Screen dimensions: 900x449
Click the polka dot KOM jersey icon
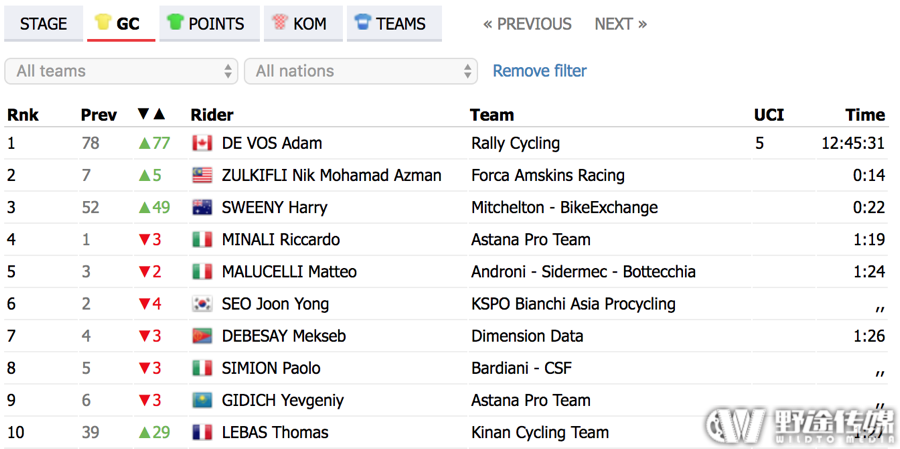(280, 23)
